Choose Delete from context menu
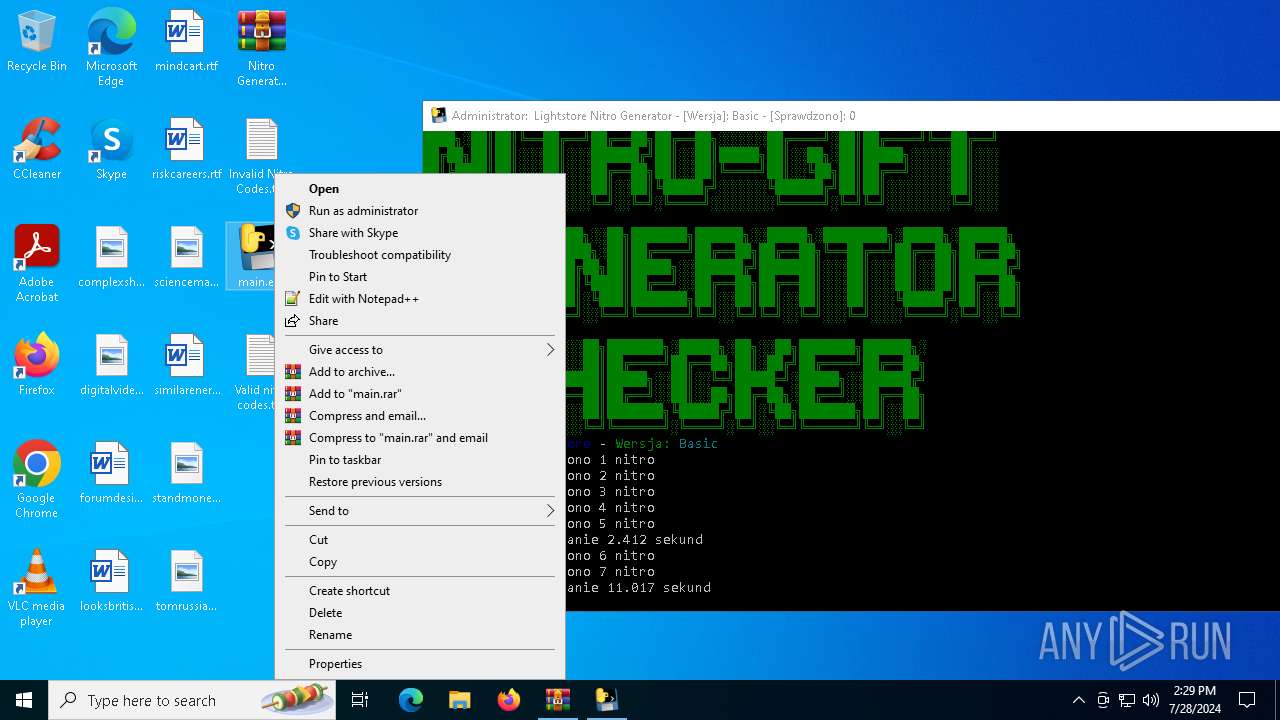The width and height of the screenshot is (1280, 720). (420, 613)
